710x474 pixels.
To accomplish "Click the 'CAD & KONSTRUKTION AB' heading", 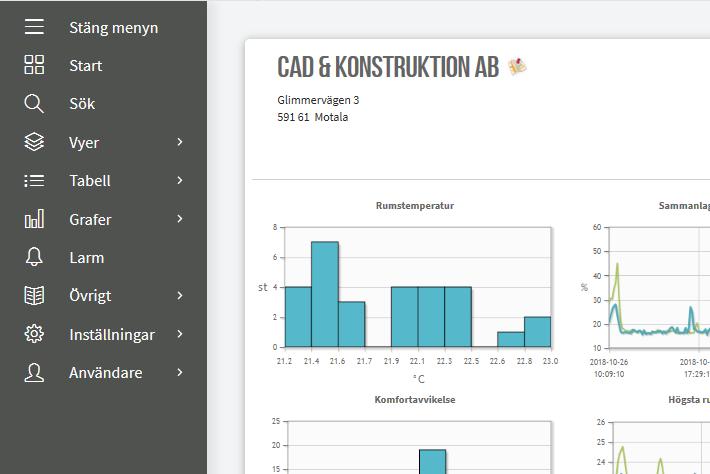I will (x=388, y=67).
